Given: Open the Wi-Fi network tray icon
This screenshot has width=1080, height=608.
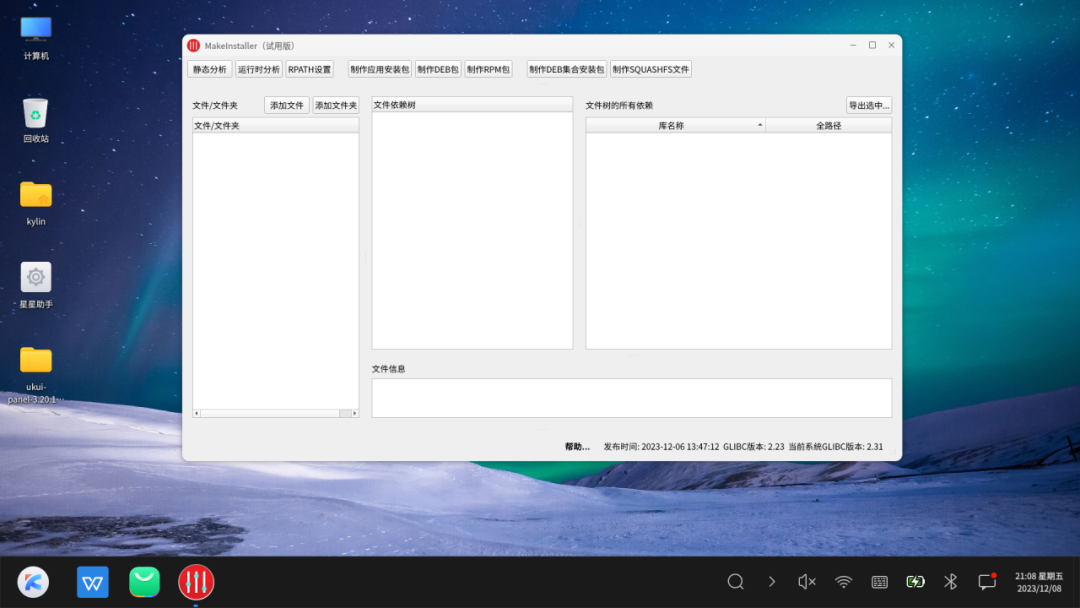Looking at the screenshot, I should pyautogui.click(x=844, y=581).
